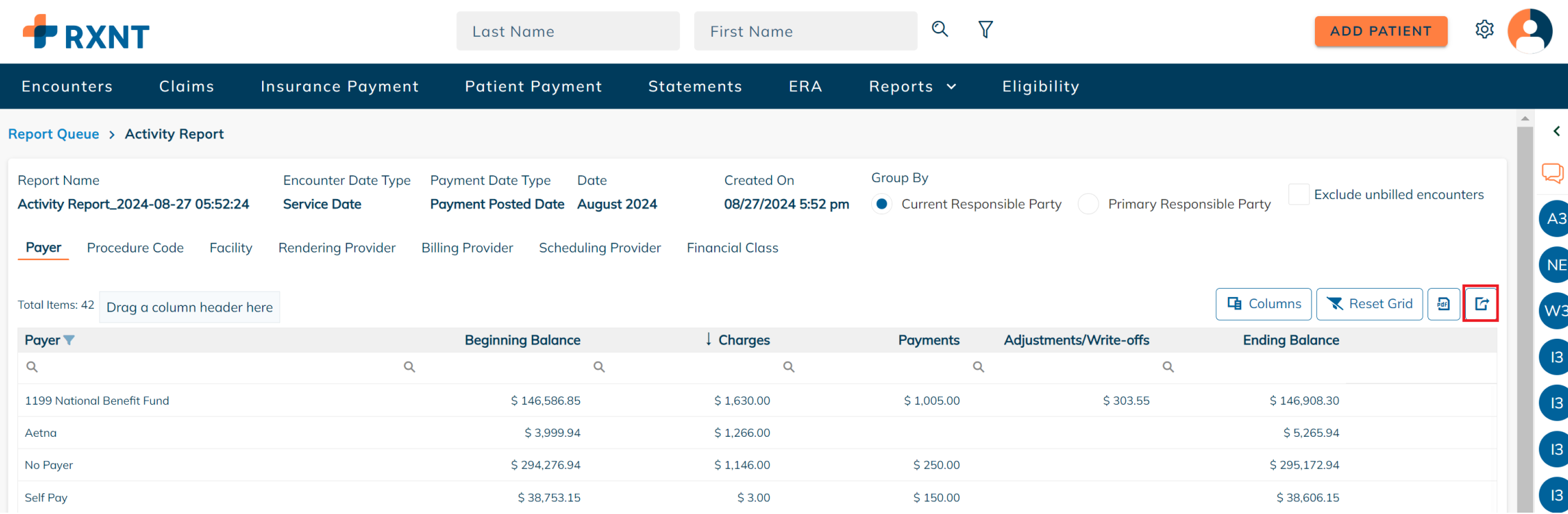1568x514 pixels.
Task: Click the patient search magnifier icon
Action: [x=939, y=29]
